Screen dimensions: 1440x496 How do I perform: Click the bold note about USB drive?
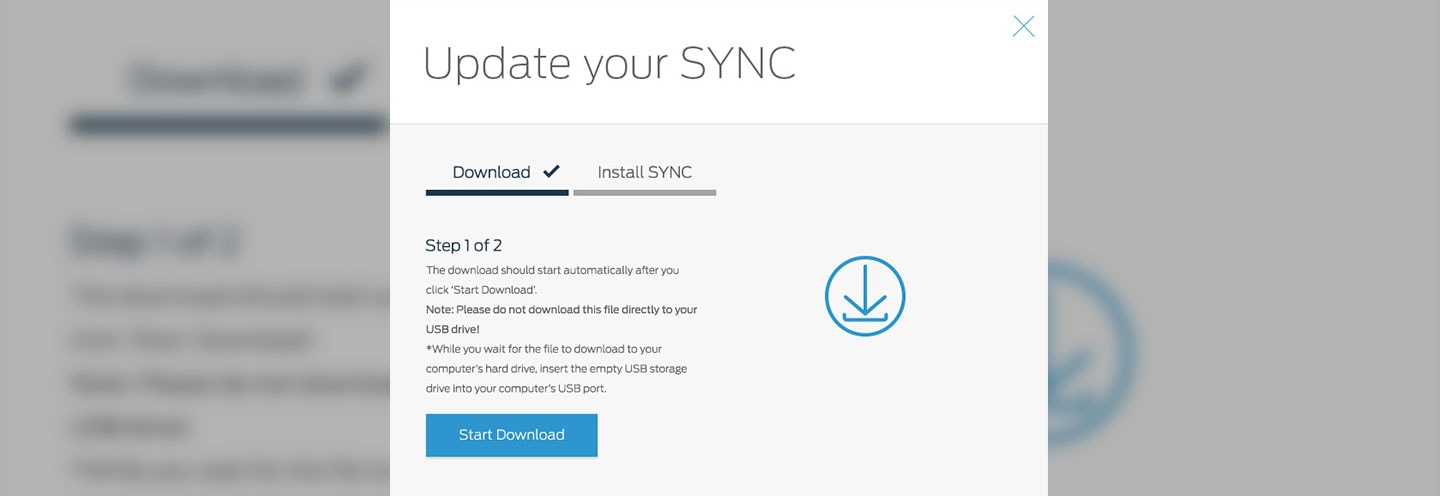click(561, 319)
